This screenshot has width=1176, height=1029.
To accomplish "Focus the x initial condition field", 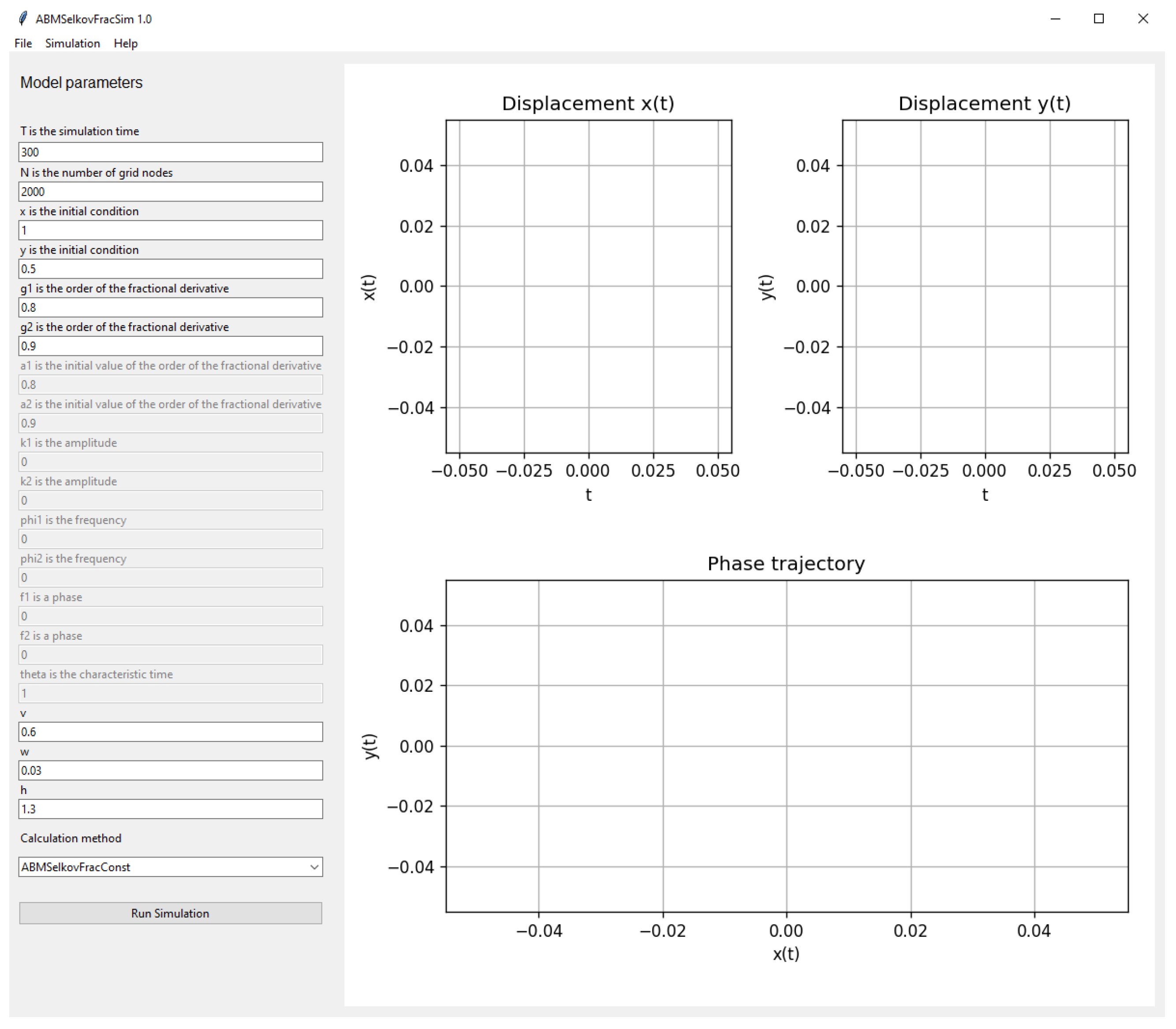I will [x=171, y=230].
